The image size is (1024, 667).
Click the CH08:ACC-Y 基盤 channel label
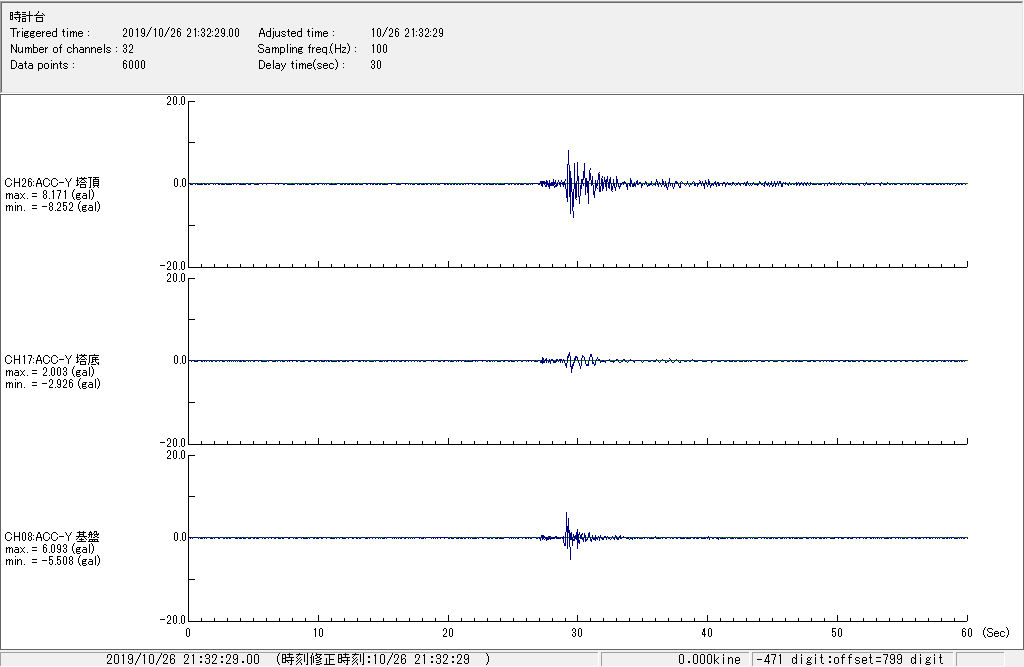52,536
